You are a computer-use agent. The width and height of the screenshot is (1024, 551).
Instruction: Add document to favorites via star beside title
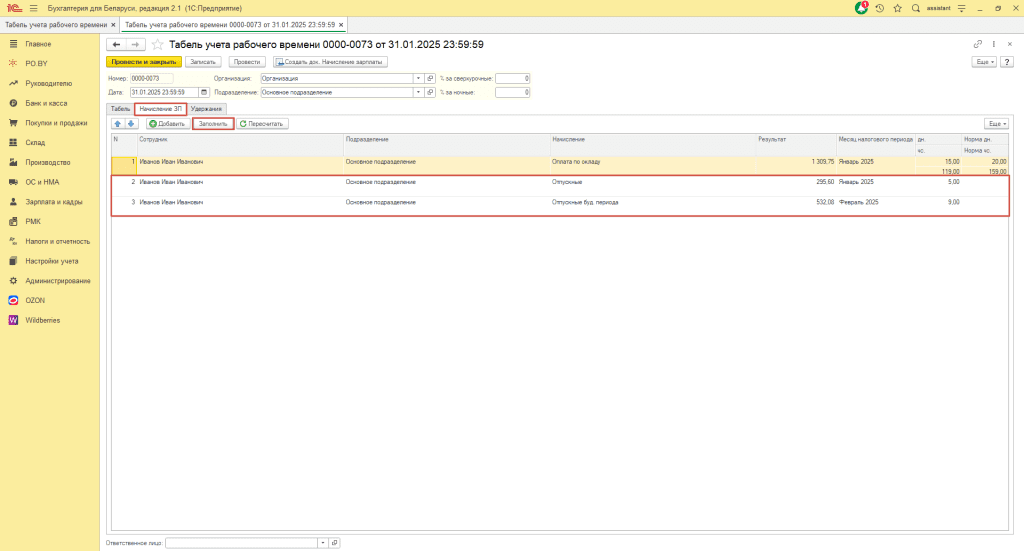coord(158,45)
